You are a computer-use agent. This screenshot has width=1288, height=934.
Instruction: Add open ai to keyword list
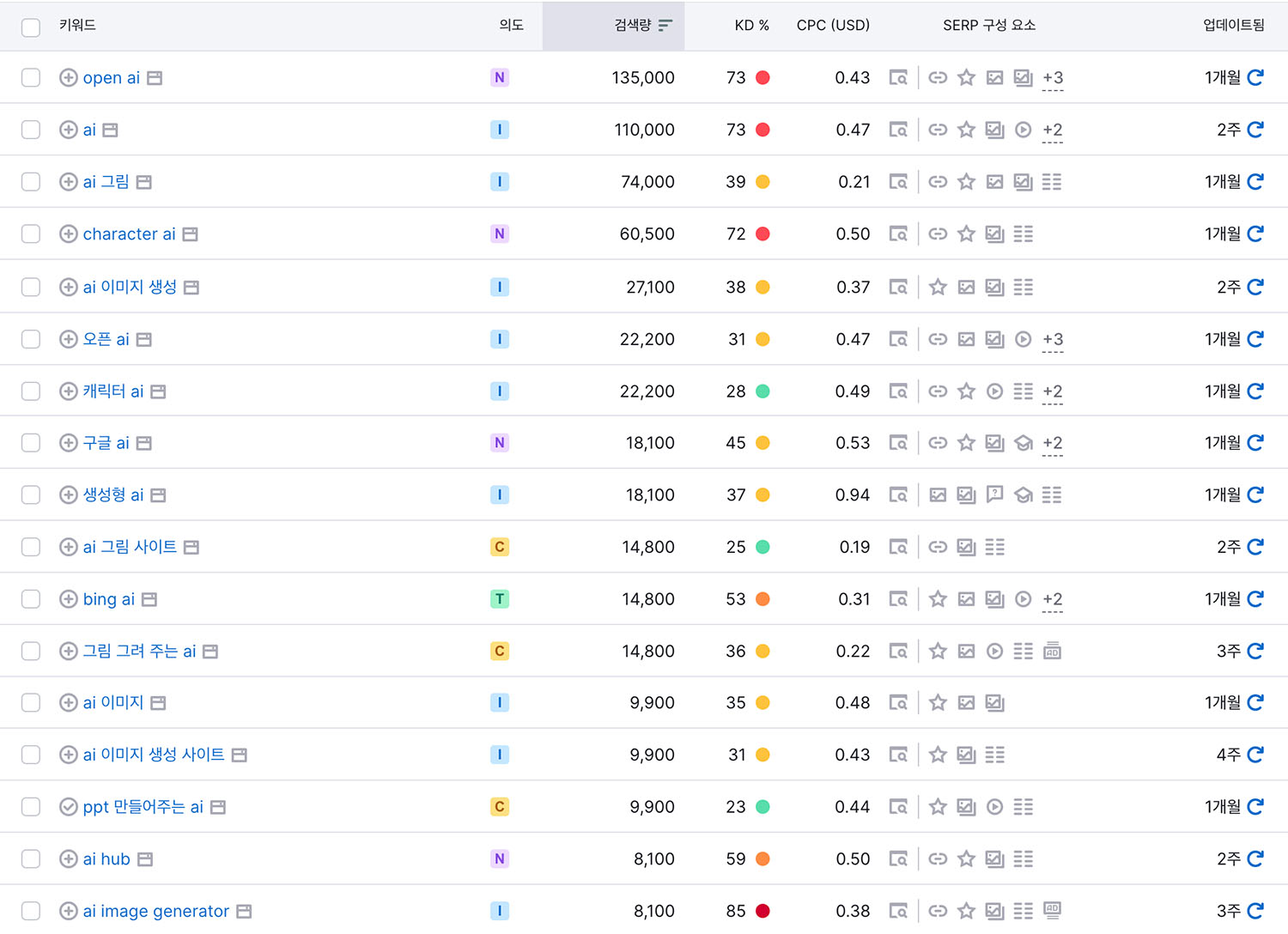pyautogui.click(x=69, y=78)
